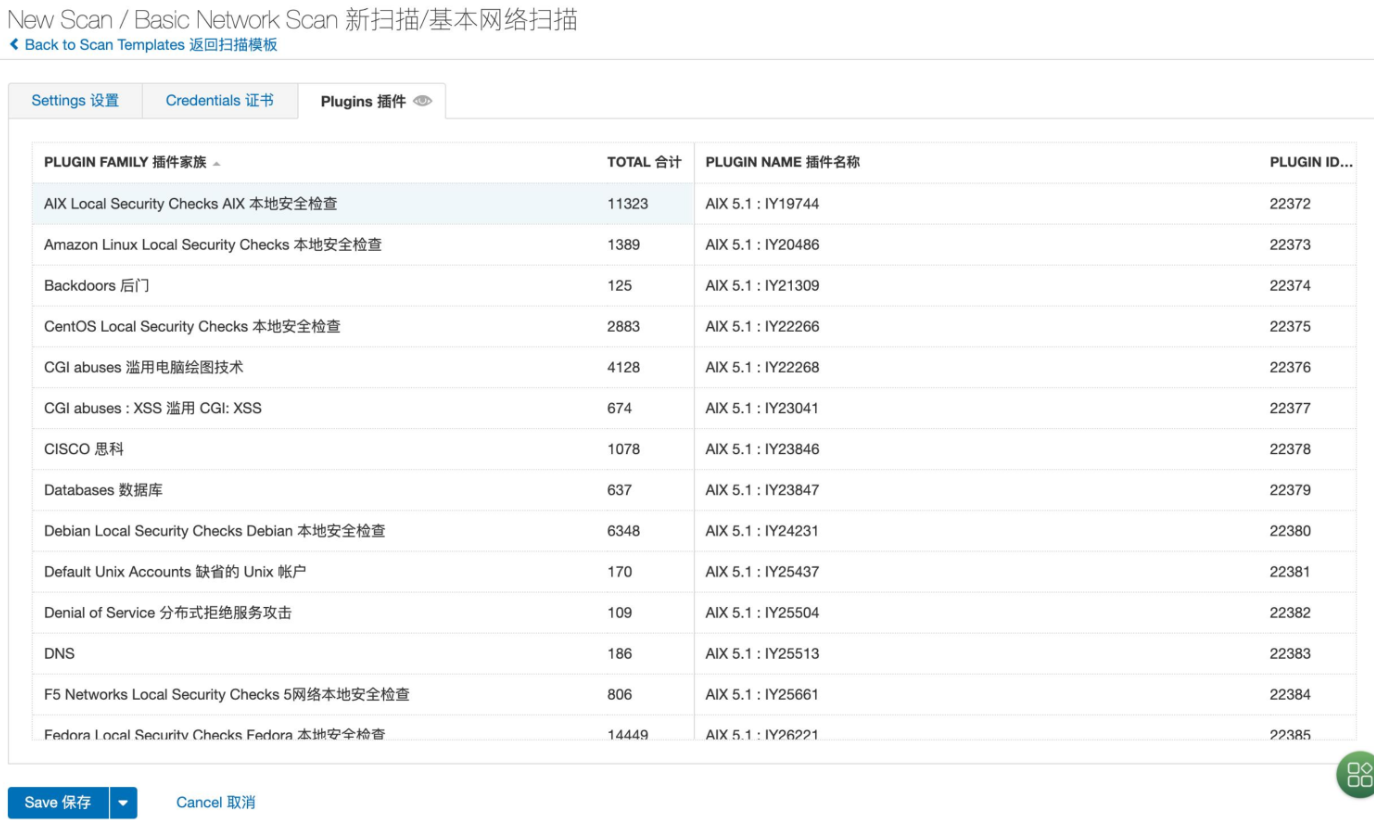This screenshot has height=832, width=1374.
Task: Select Denial of Service plugin family
Action: click(x=168, y=613)
